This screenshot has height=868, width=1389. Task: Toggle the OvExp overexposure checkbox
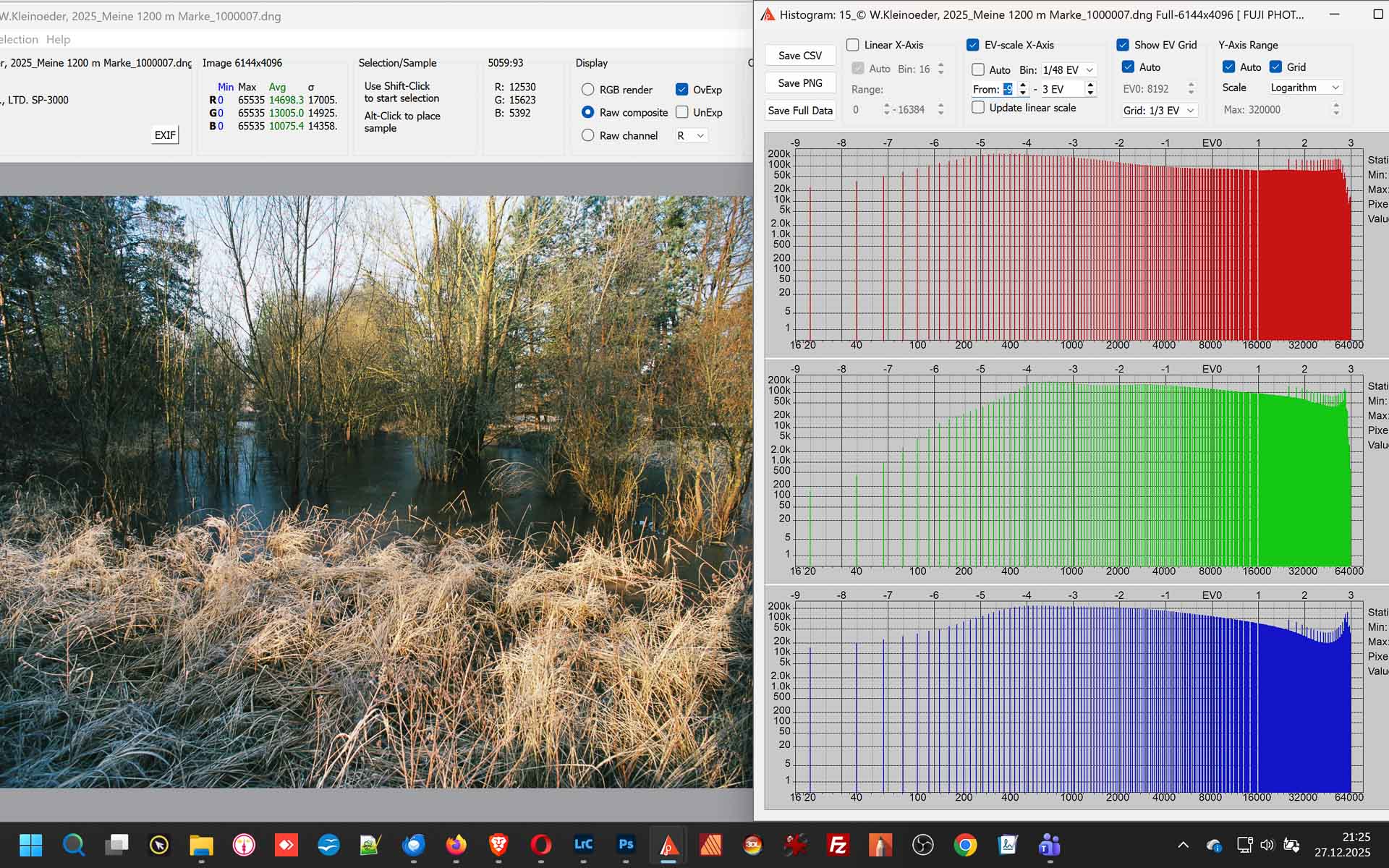point(682,90)
